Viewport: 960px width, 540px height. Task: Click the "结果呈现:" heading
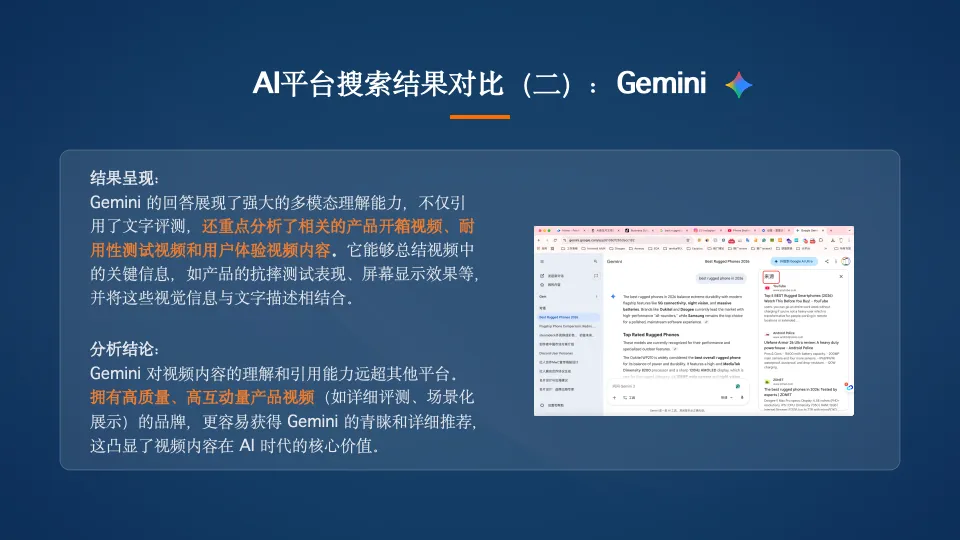[125, 178]
